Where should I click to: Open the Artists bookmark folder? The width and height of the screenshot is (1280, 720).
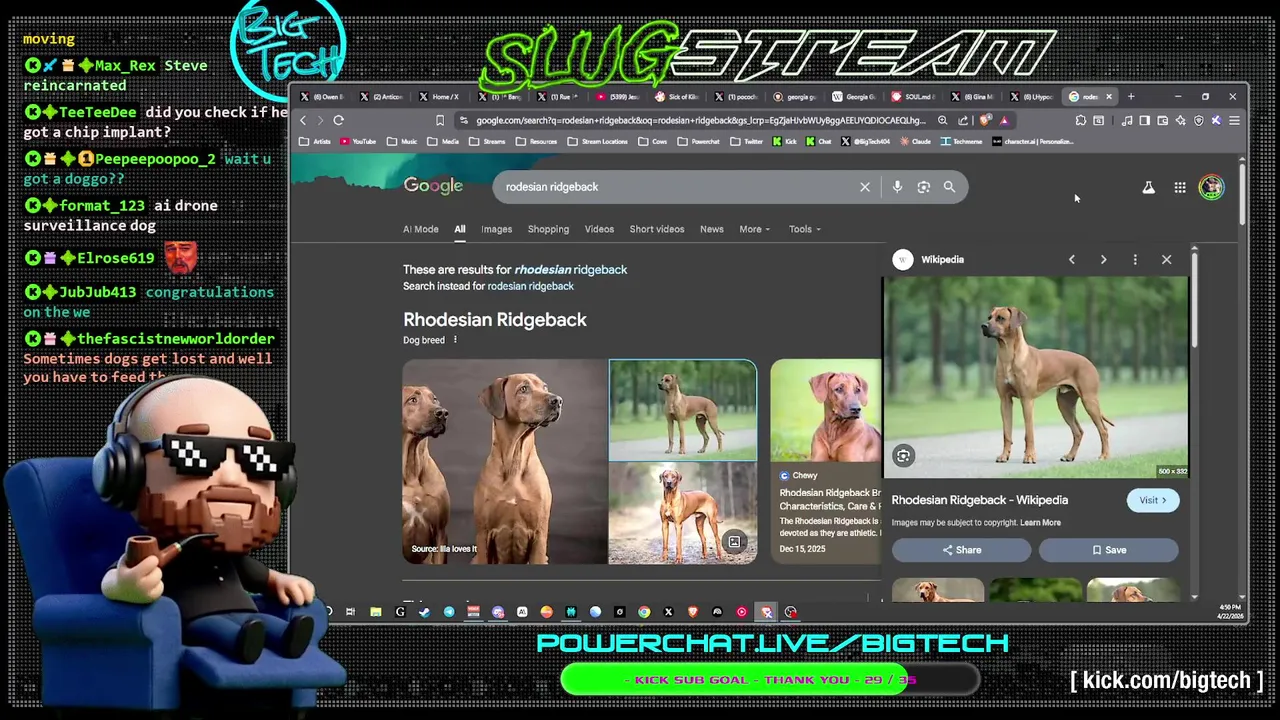click(316, 142)
